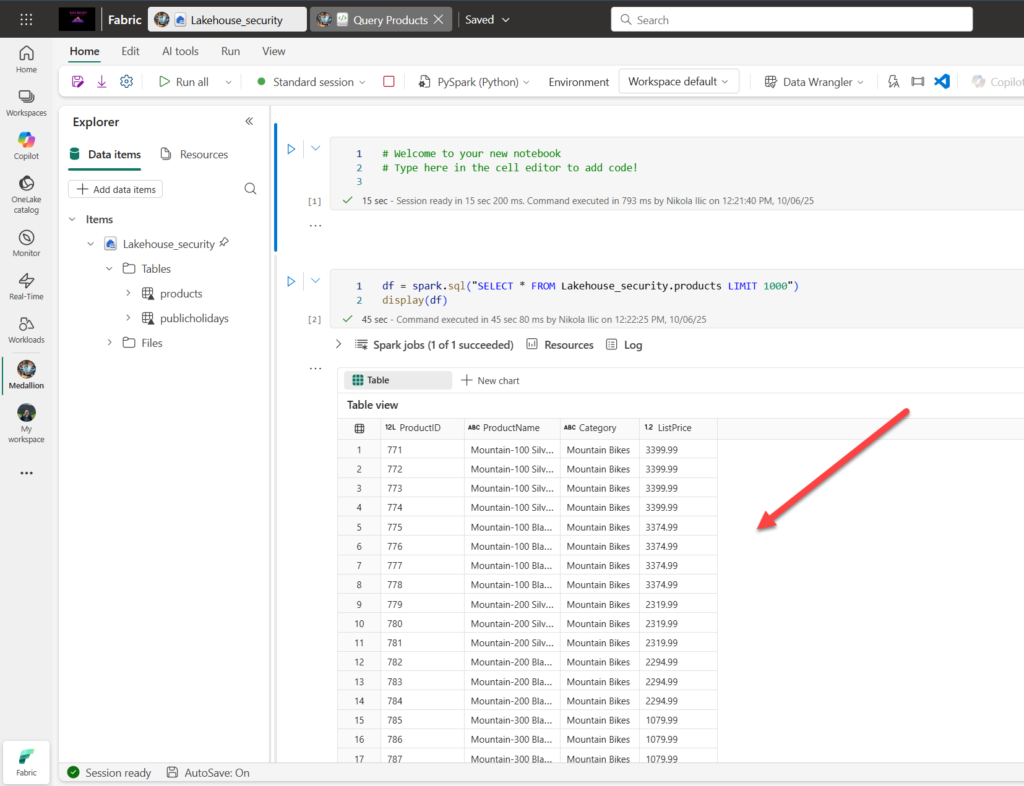Open notebook settings gear icon
Image resolution: width=1024 pixels, height=786 pixels.
tap(126, 82)
